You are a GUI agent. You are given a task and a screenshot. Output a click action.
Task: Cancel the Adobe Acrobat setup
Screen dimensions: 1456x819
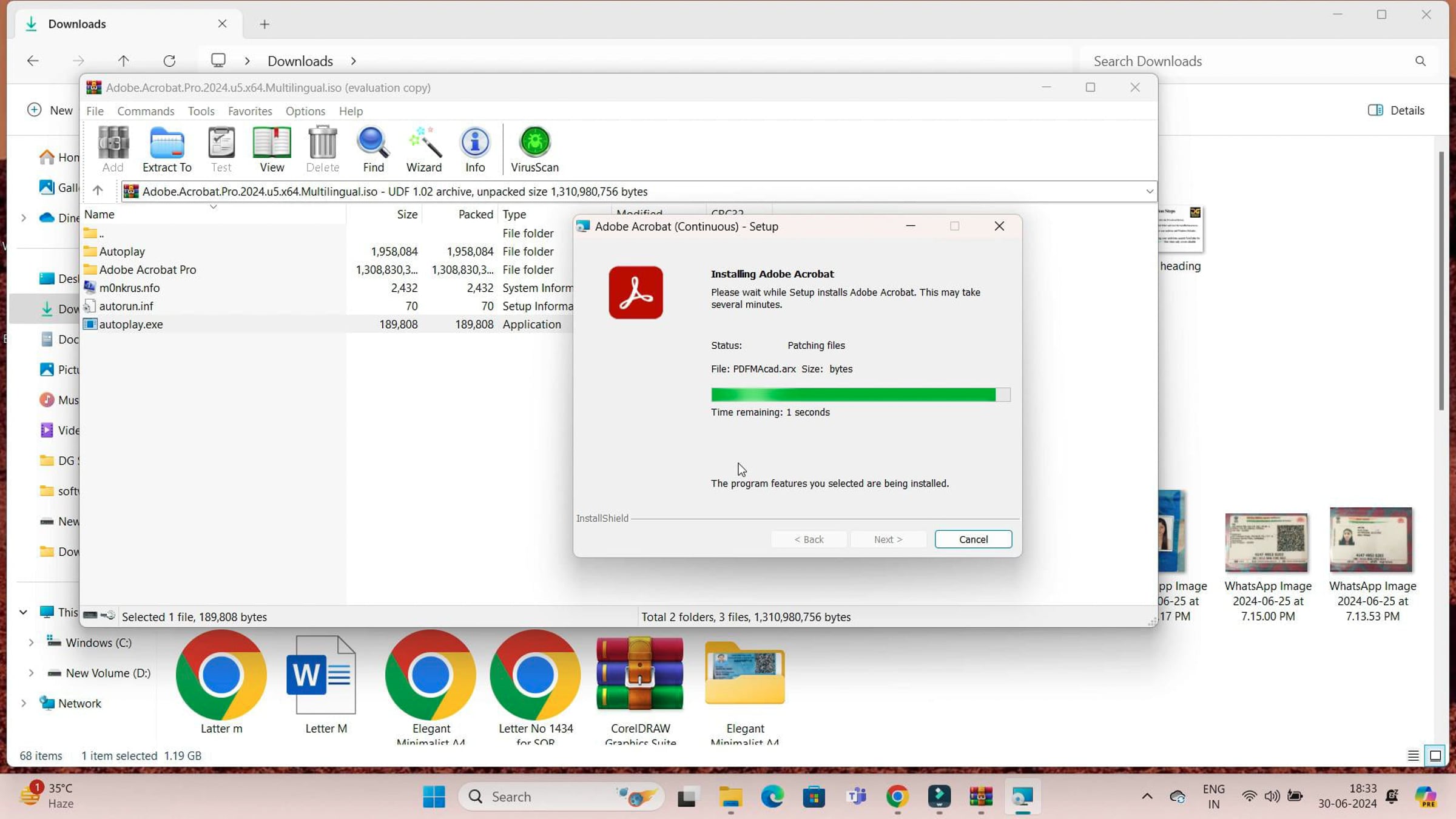(973, 539)
